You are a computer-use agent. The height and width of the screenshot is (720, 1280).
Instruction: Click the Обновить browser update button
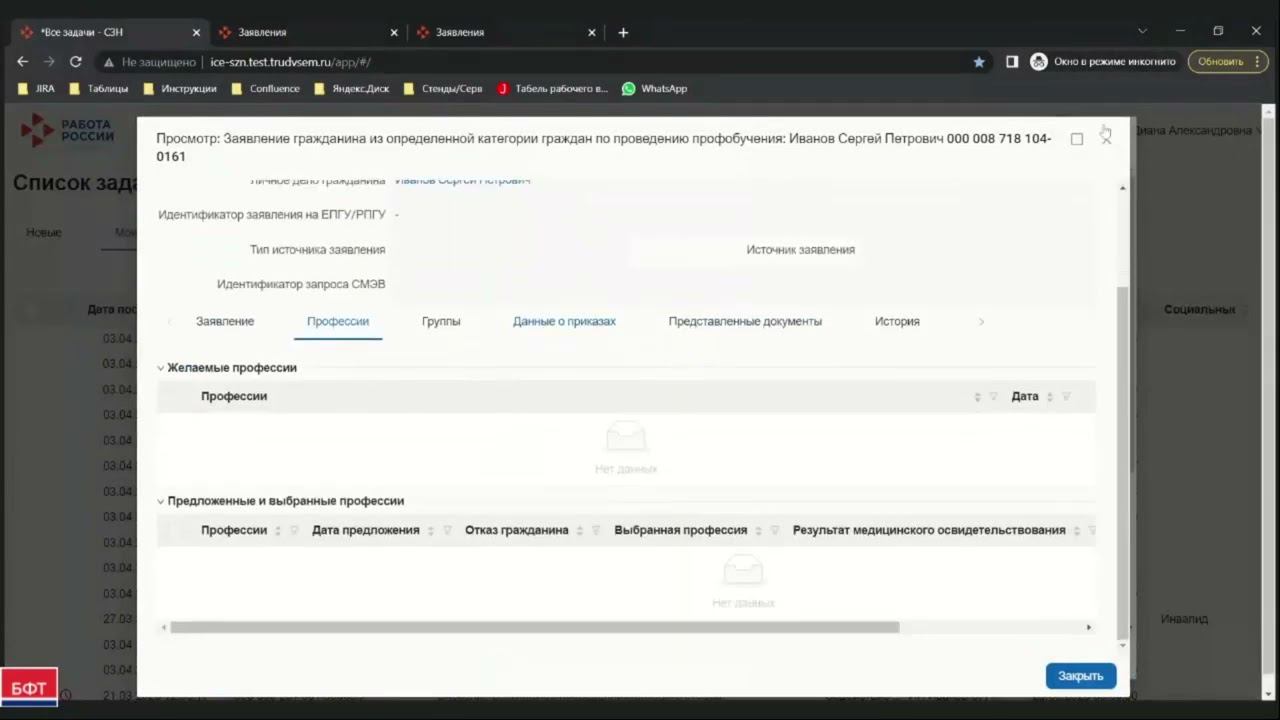(1227, 62)
